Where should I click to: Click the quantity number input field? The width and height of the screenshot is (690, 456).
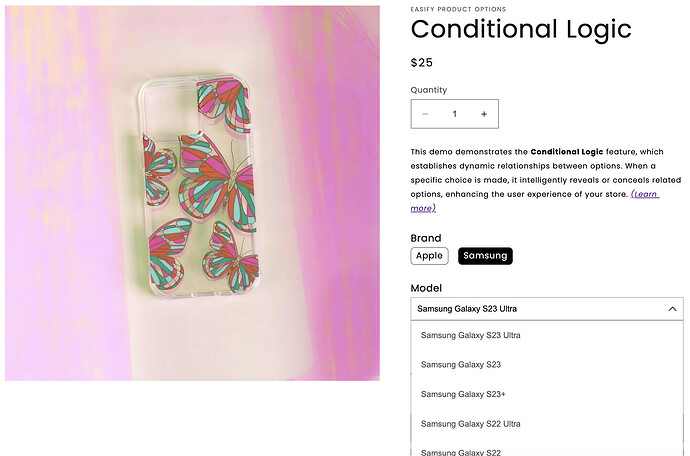pyautogui.click(x=455, y=114)
